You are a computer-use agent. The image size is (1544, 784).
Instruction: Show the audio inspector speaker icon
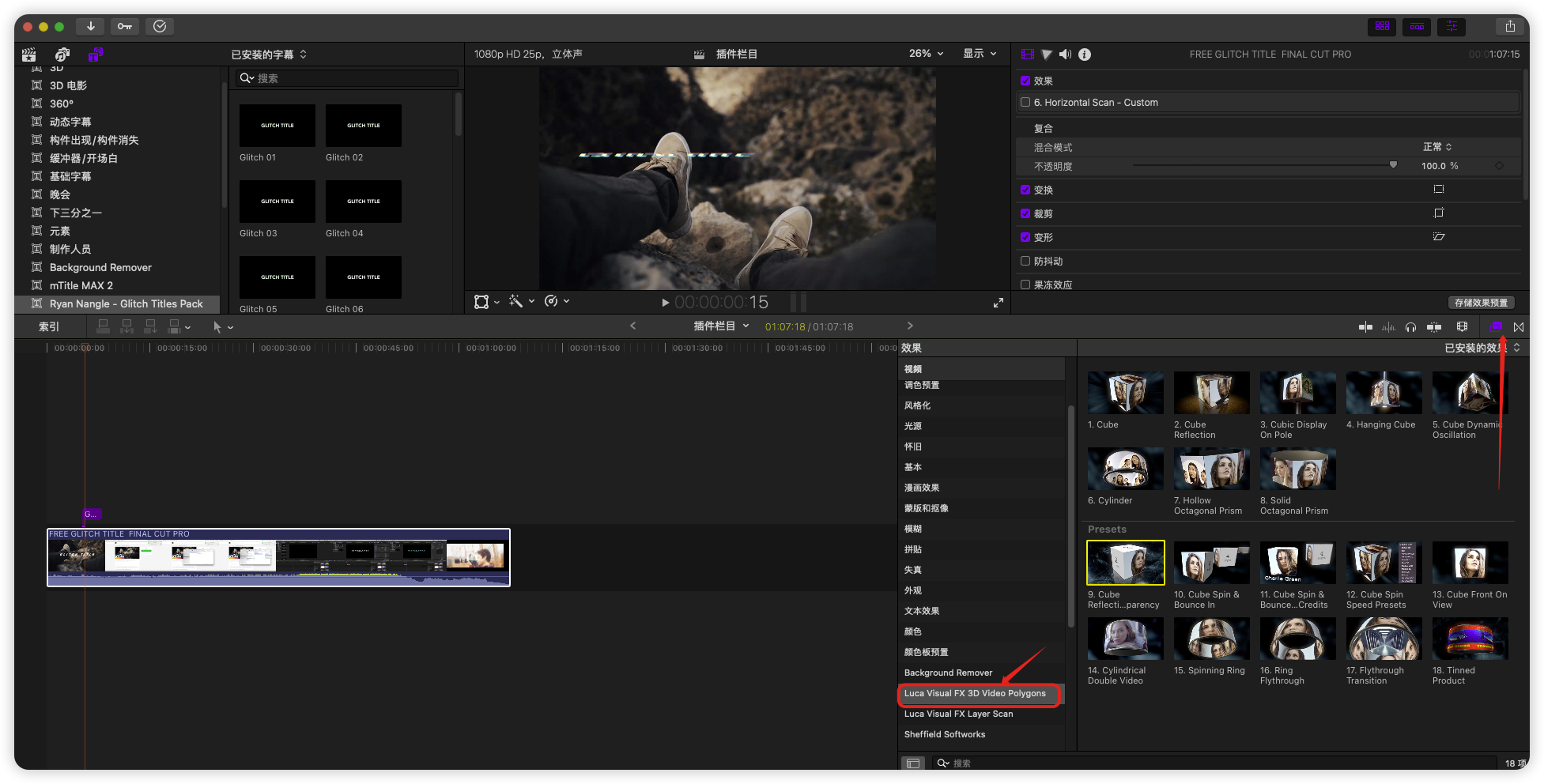point(1065,55)
